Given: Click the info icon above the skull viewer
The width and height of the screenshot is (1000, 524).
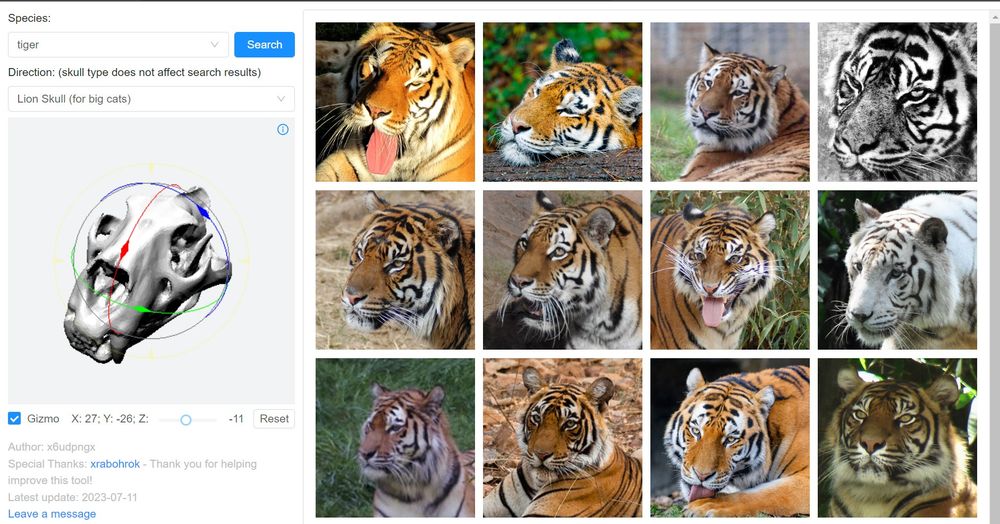Looking at the screenshot, I should coord(283,129).
